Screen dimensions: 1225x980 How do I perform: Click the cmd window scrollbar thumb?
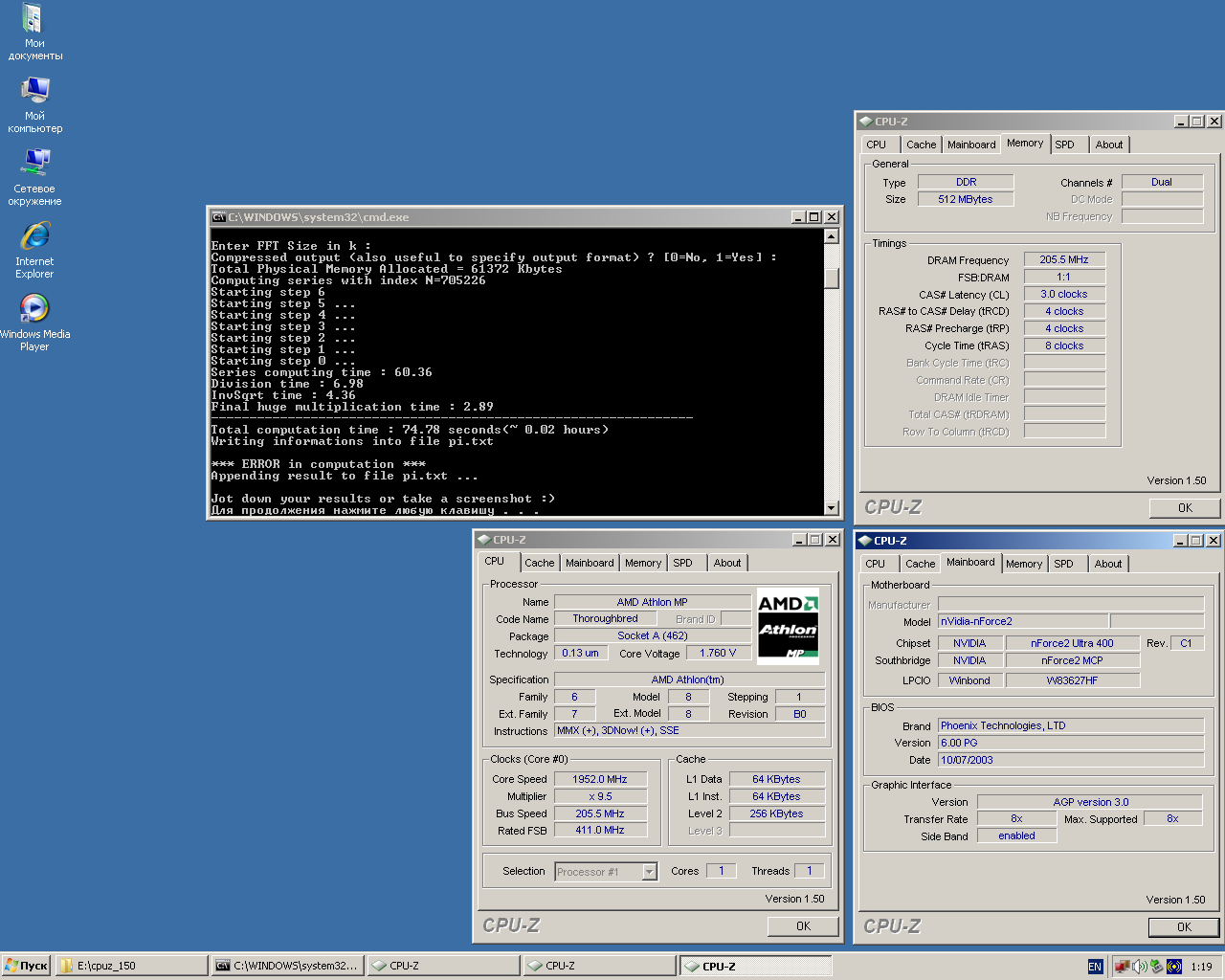click(x=832, y=278)
